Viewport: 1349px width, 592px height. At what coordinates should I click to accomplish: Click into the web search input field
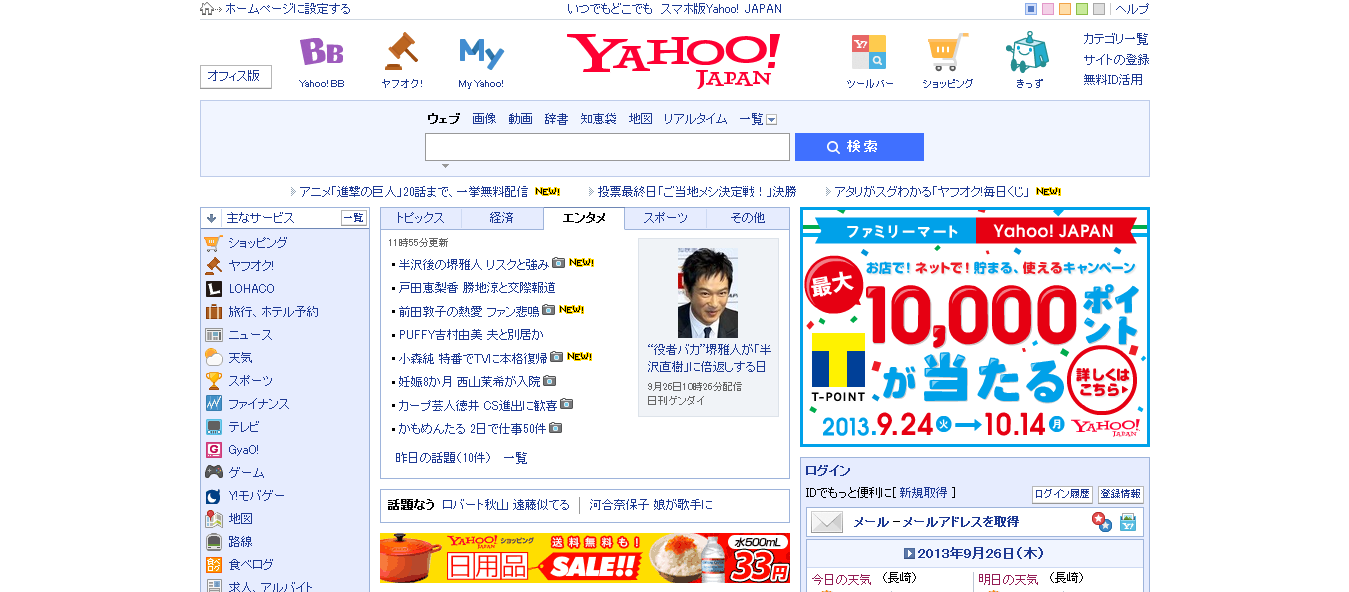[607, 147]
